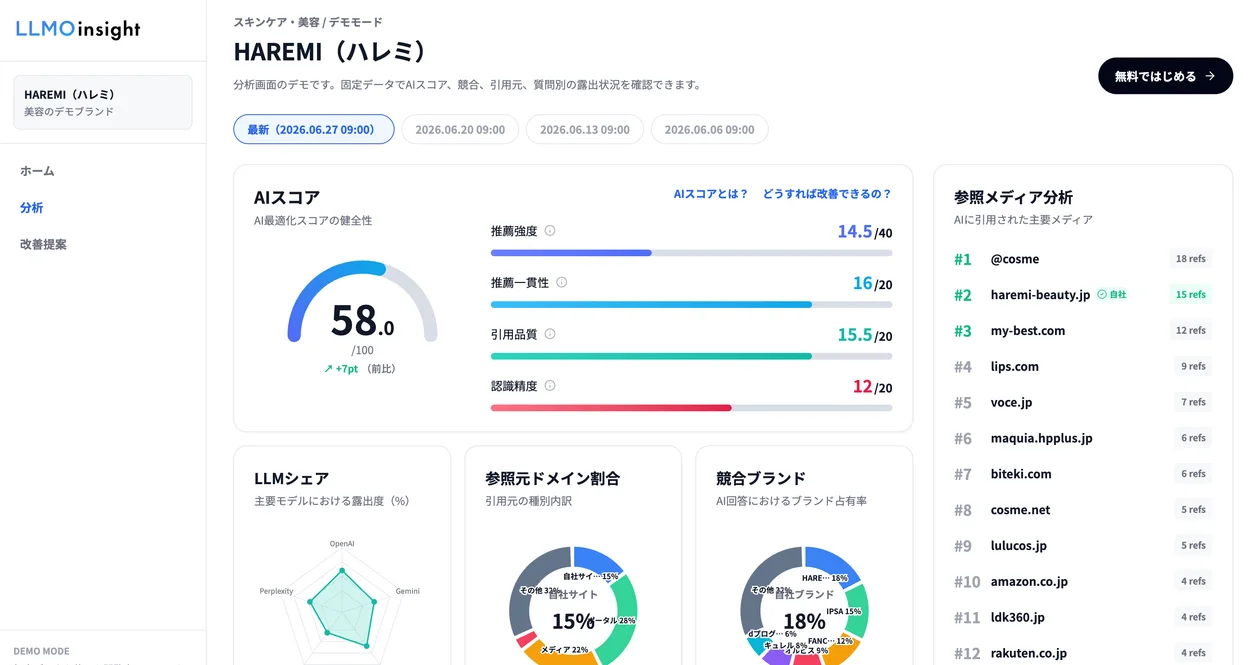Click the IPSA 15% chart label

(x=843, y=611)
